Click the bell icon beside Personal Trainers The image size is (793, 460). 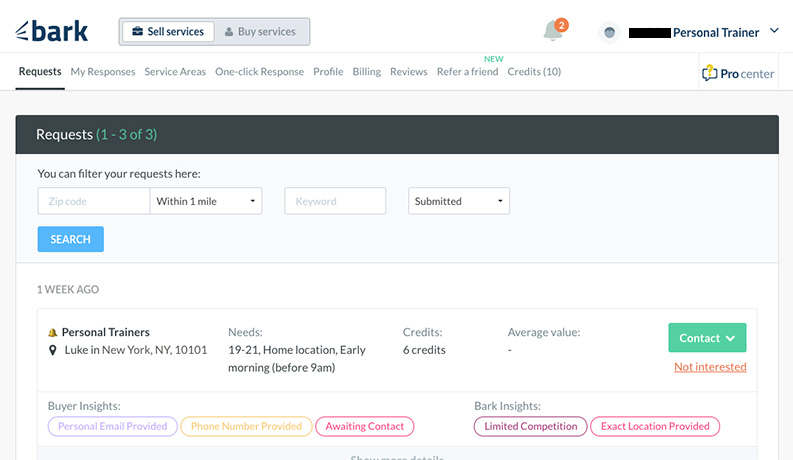point(52,333)
